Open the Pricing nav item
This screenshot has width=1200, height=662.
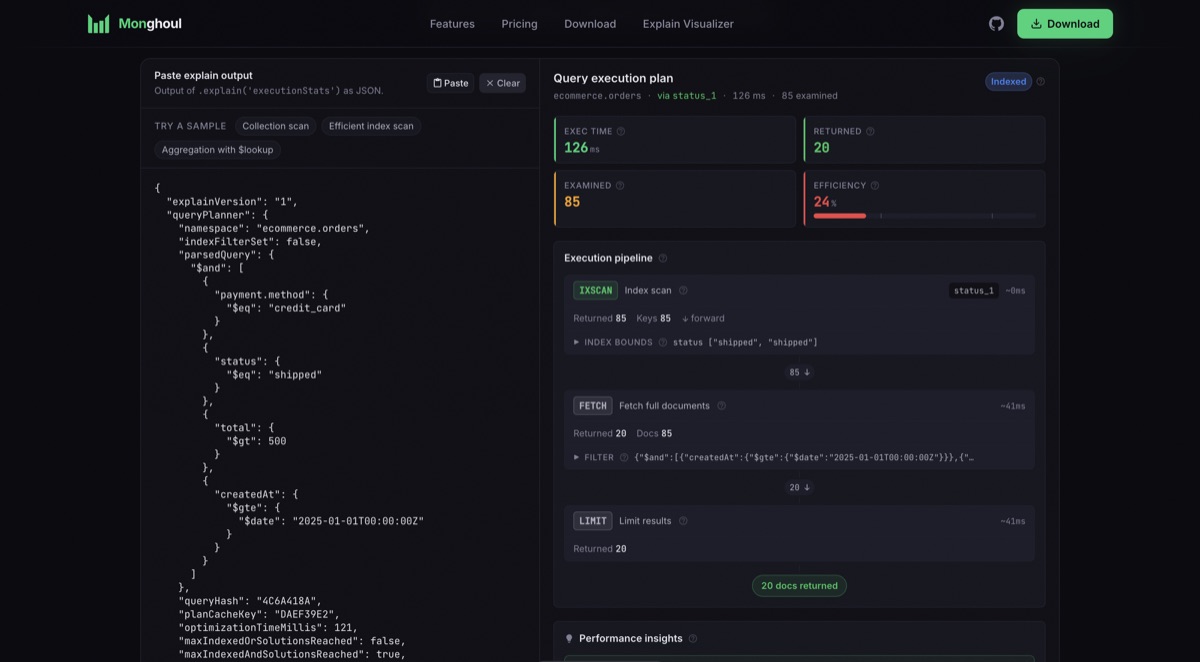(519, 24)
